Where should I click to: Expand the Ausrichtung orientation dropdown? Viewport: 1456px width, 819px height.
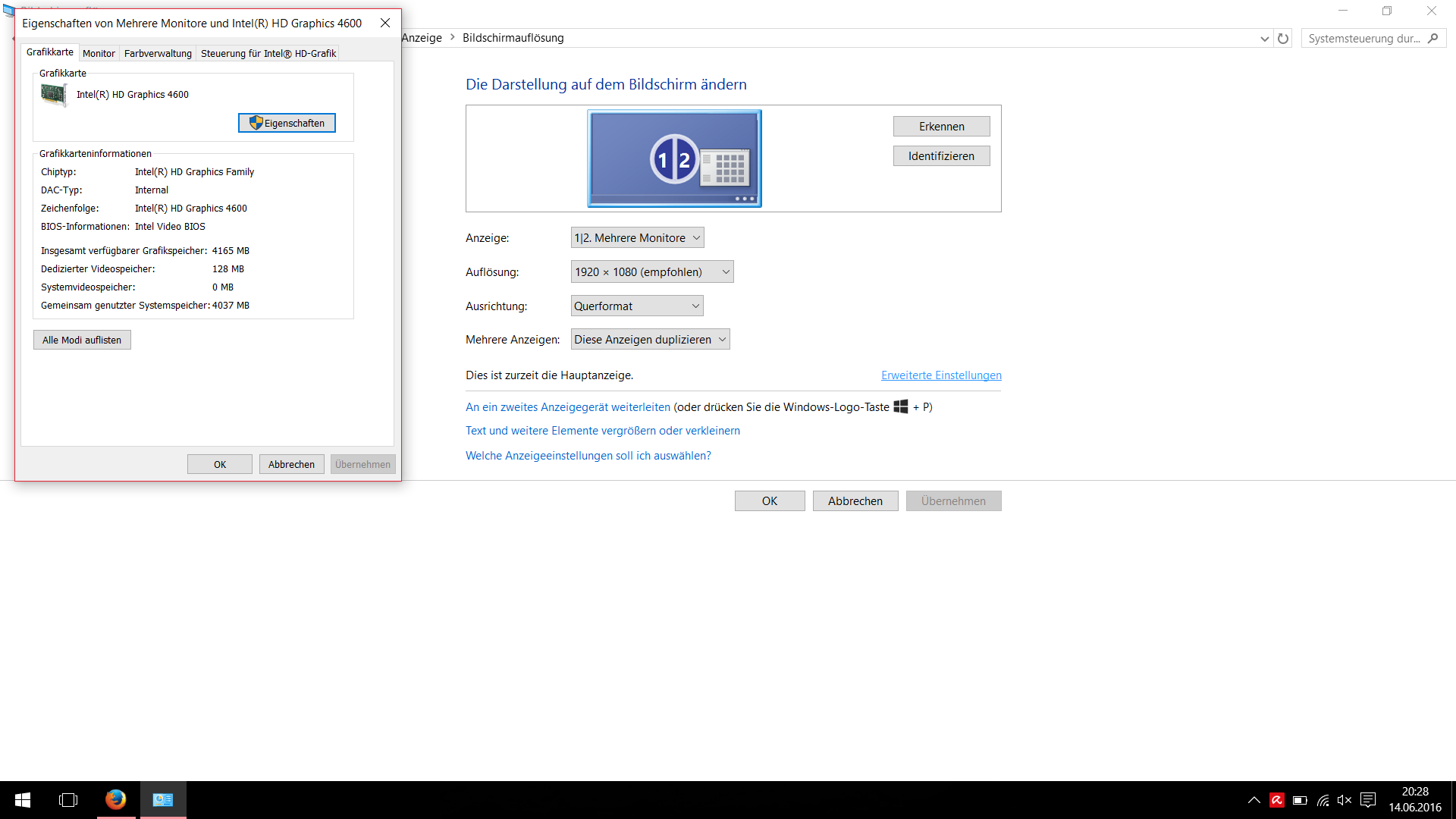click(x=637, y=306)
